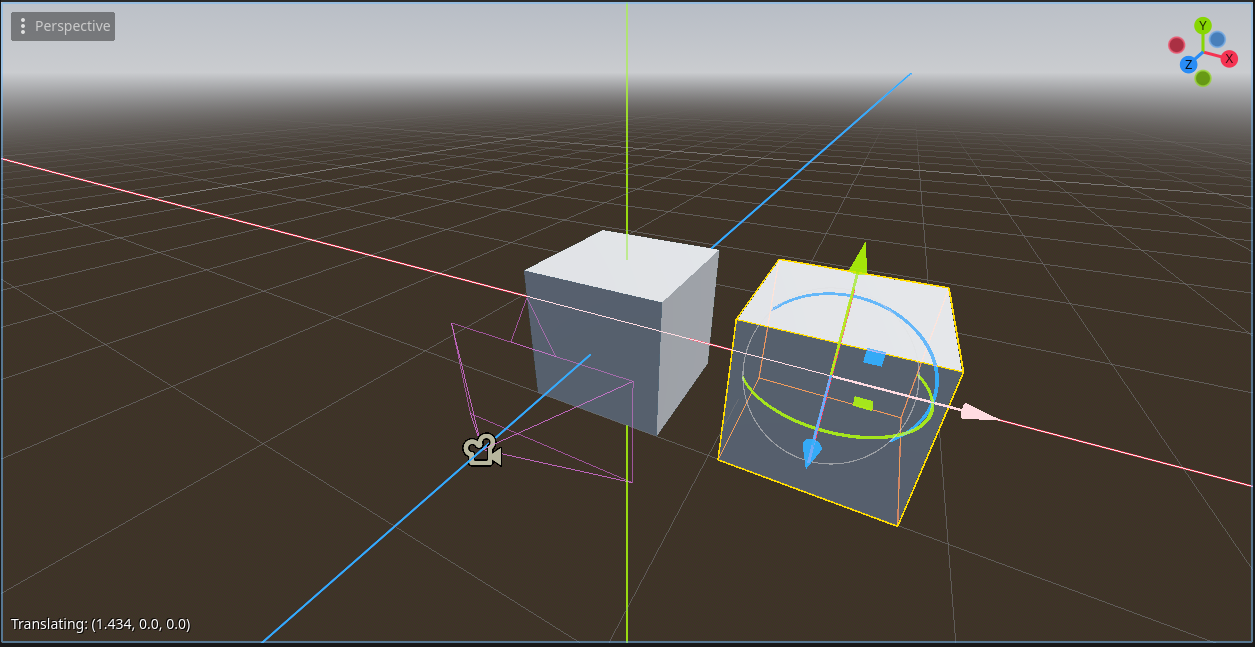Click the X axis ball on the navigation gizmo
This screenshot has height=647, width=1255.
click(1229, 58)
